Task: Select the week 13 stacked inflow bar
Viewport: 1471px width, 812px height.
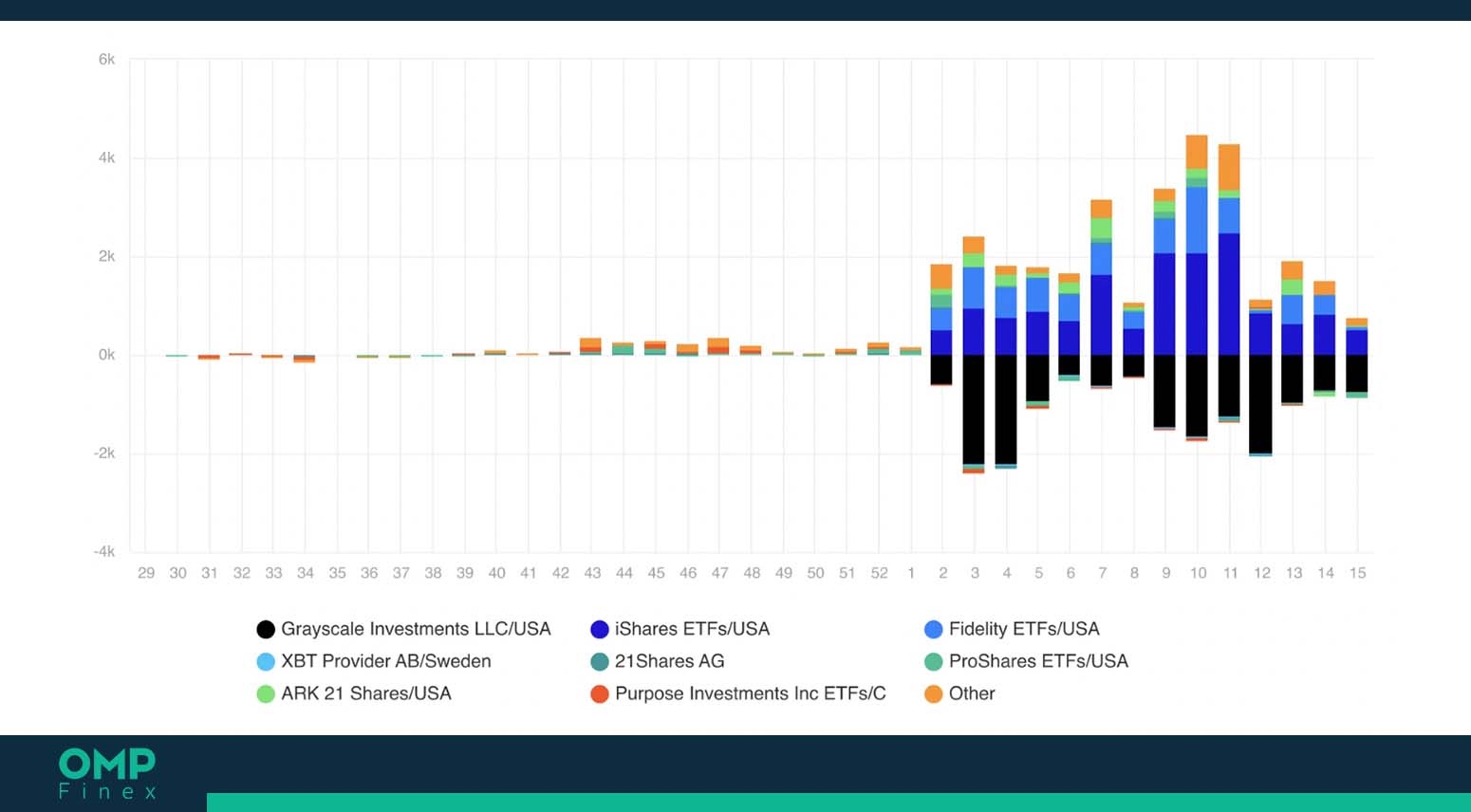Action: pyautogui.click(x=1293, y=307)
